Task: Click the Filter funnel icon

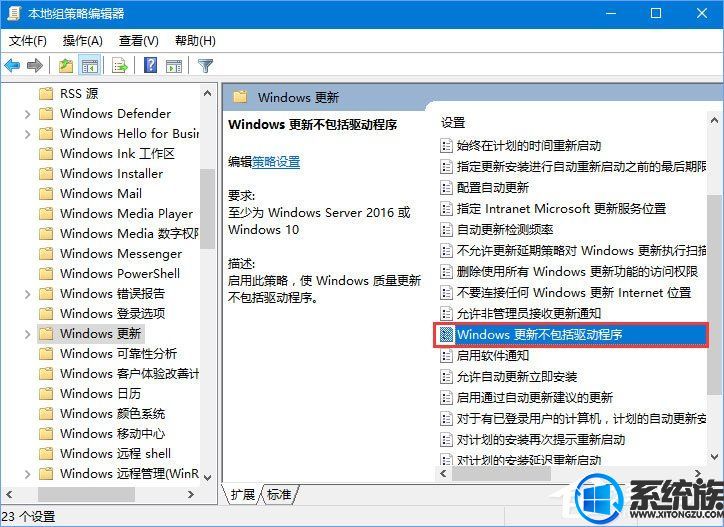Action: pyautogui.click(x=205, y=66)
